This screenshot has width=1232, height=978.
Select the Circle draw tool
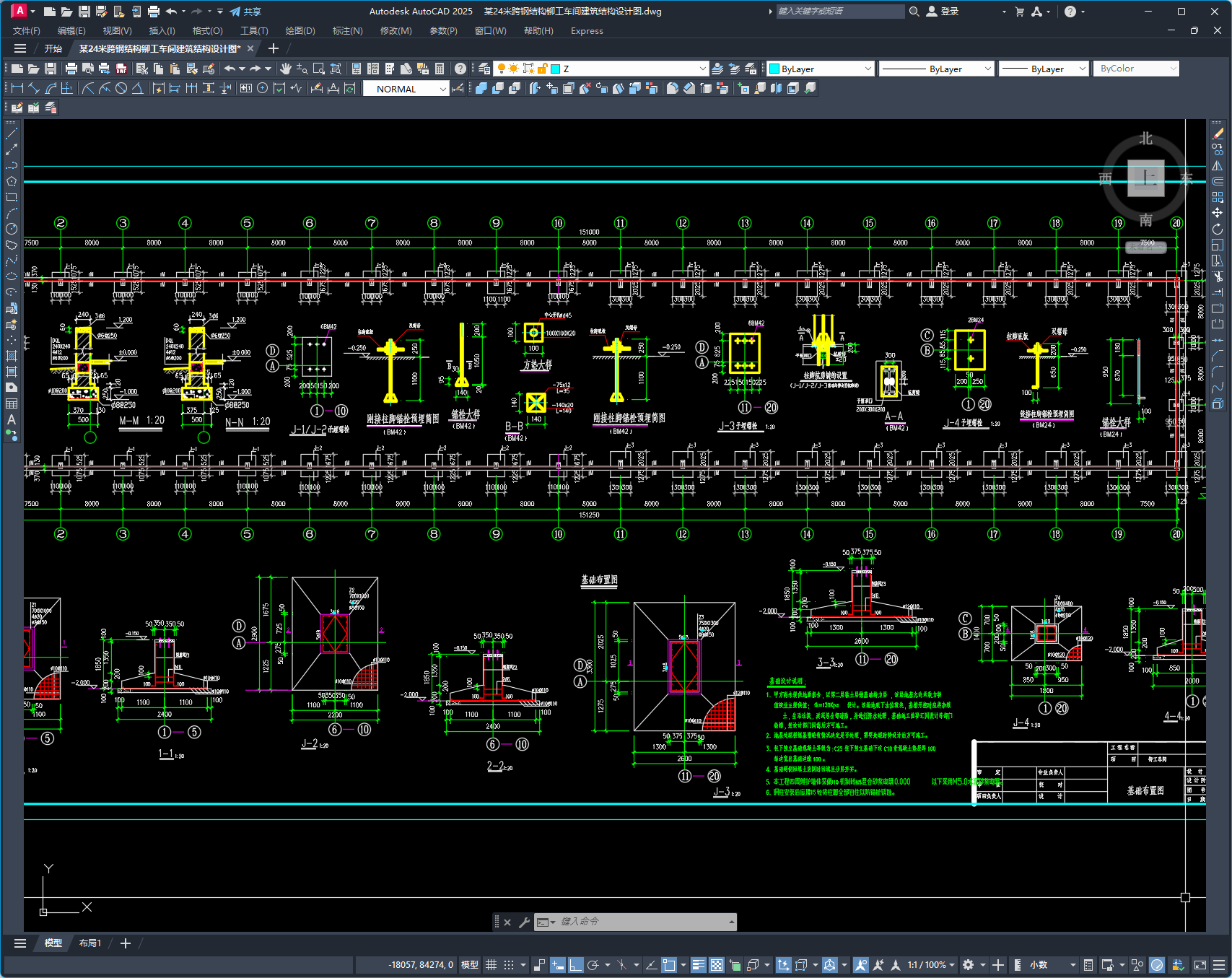12,229
